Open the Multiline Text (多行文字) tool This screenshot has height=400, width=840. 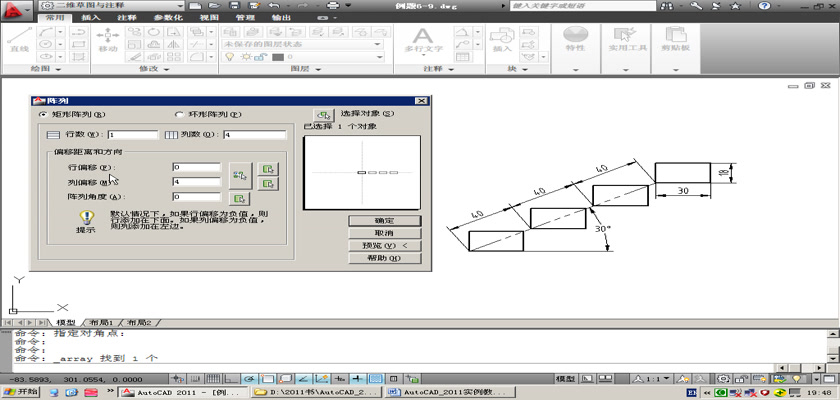tap(423, 41)
